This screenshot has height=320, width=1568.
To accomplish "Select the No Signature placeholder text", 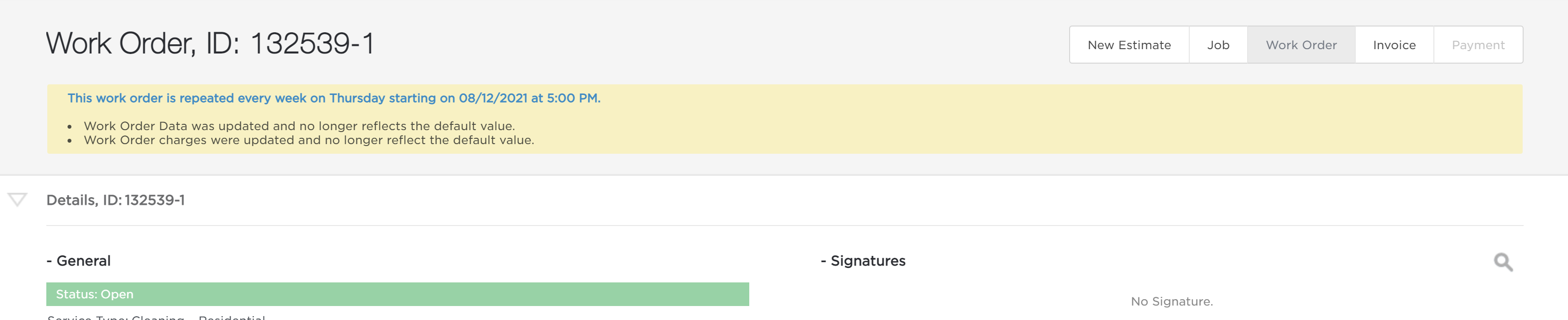I will (x=1172, y=301).
